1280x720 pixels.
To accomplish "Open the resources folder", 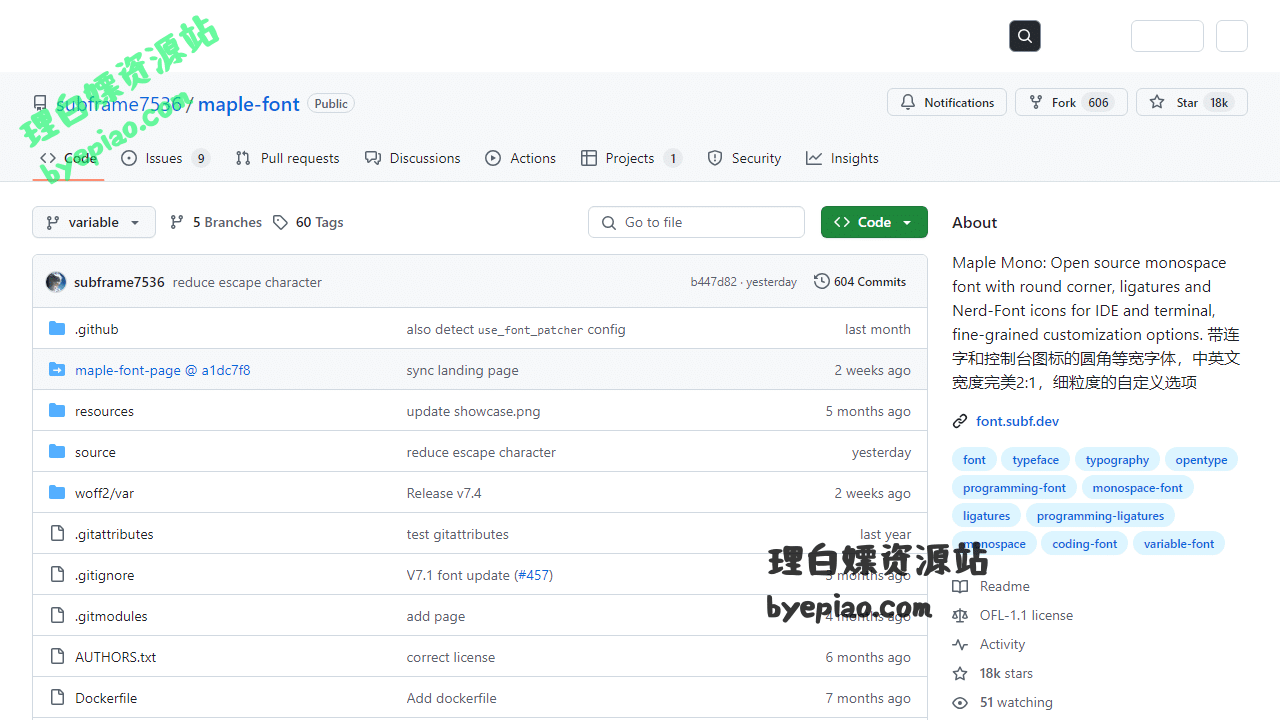I will click(104, 411).
